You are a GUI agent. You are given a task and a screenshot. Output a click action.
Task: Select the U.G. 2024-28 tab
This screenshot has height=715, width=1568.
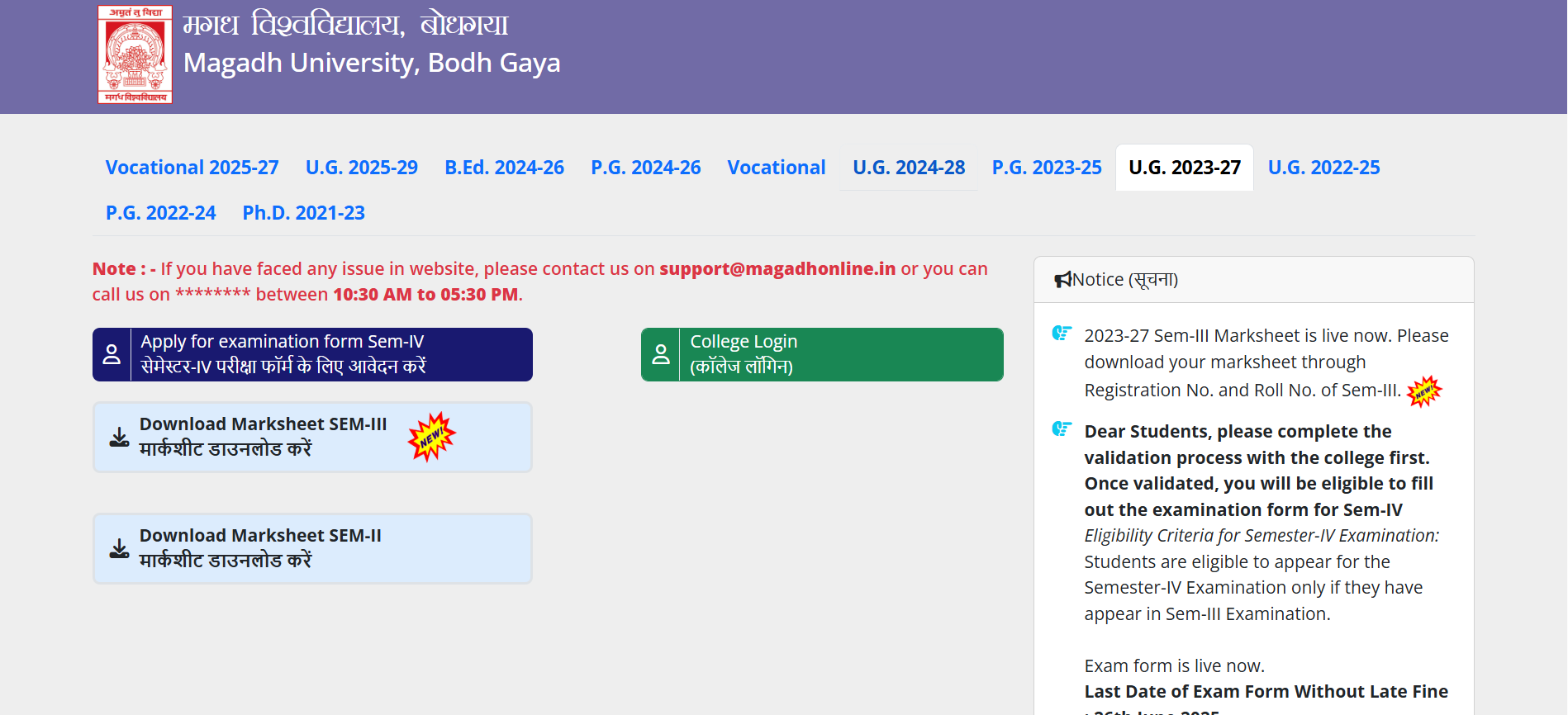pyautogui.click(x=909, y=168)
